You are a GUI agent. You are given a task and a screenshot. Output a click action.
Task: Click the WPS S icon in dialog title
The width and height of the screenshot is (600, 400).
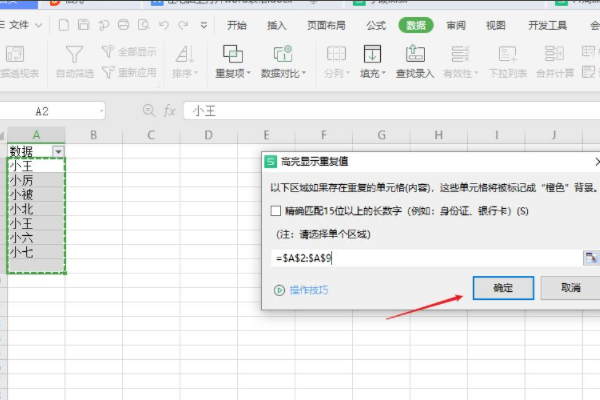(x=270, y=162)
